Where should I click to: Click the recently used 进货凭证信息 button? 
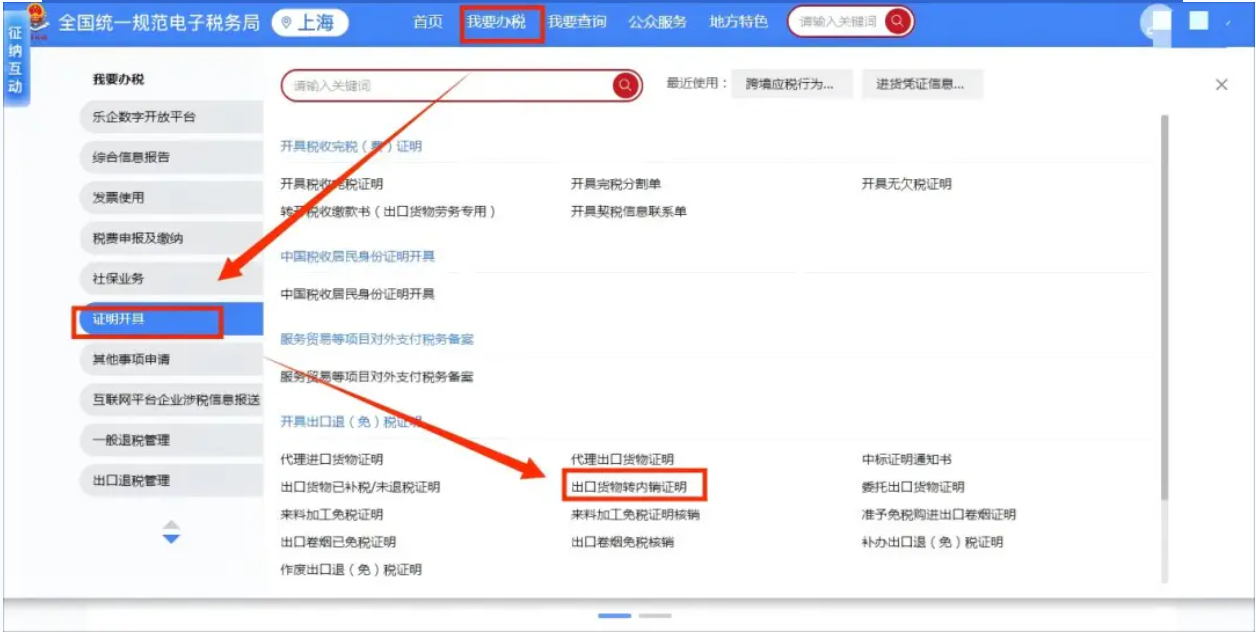coord(920,85)
